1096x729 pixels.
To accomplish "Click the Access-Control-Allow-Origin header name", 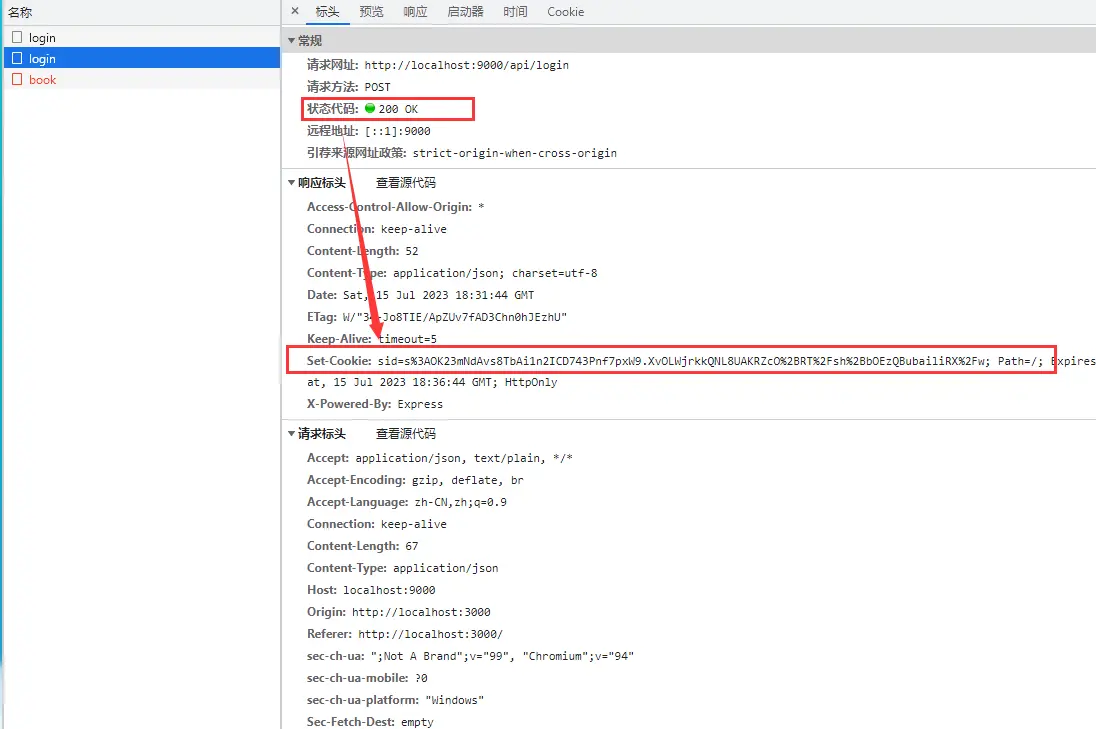I will tap(389, 207).
